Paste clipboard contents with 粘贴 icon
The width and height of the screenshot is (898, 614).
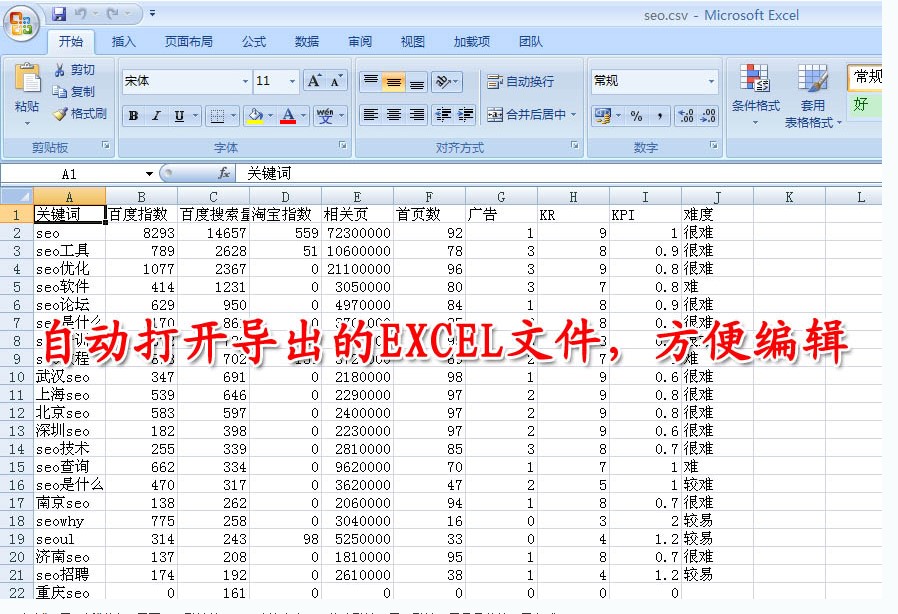[x=27, y=78]
